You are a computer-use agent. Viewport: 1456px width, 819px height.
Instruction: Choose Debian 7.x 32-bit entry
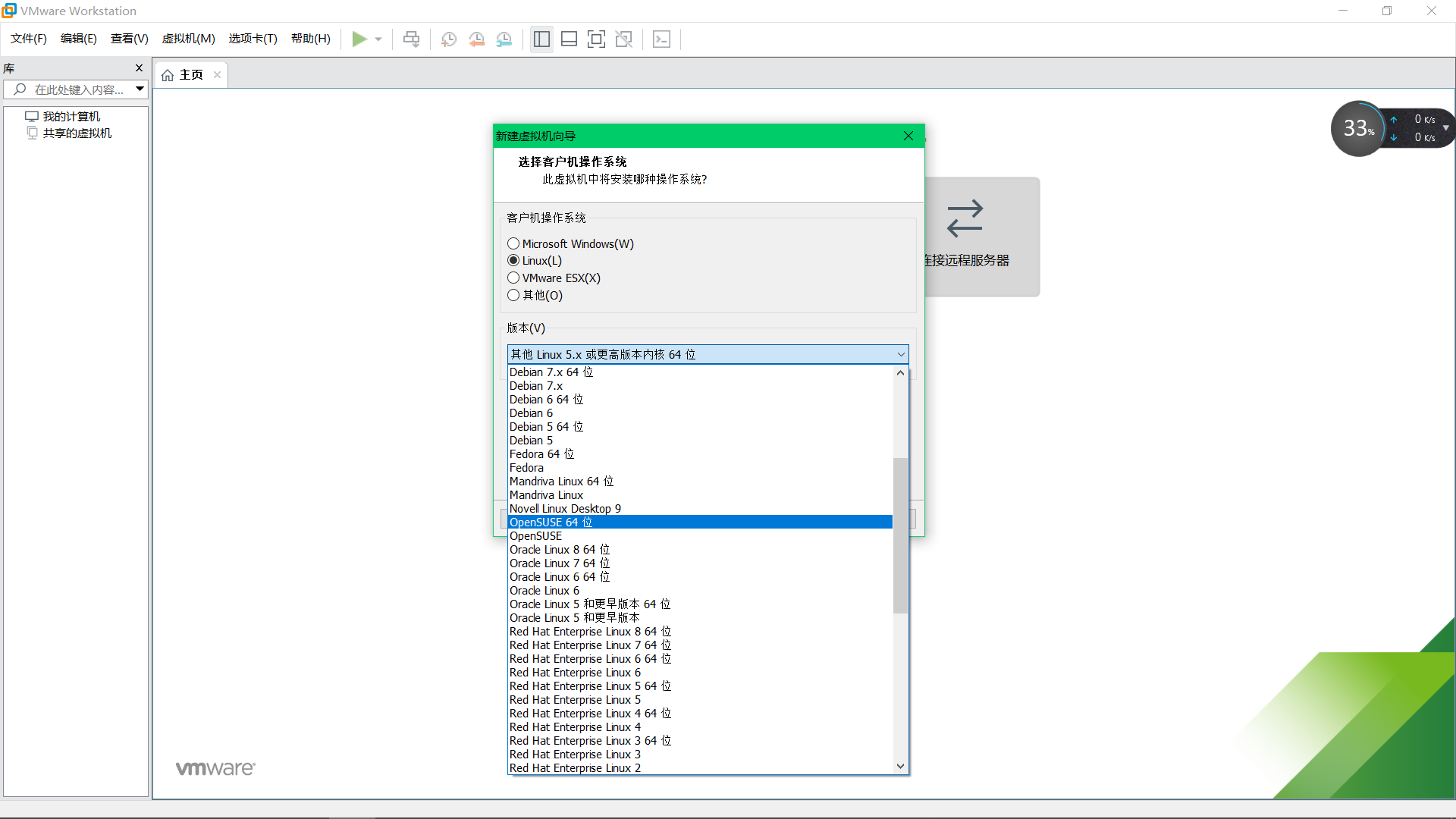(701, 386)
